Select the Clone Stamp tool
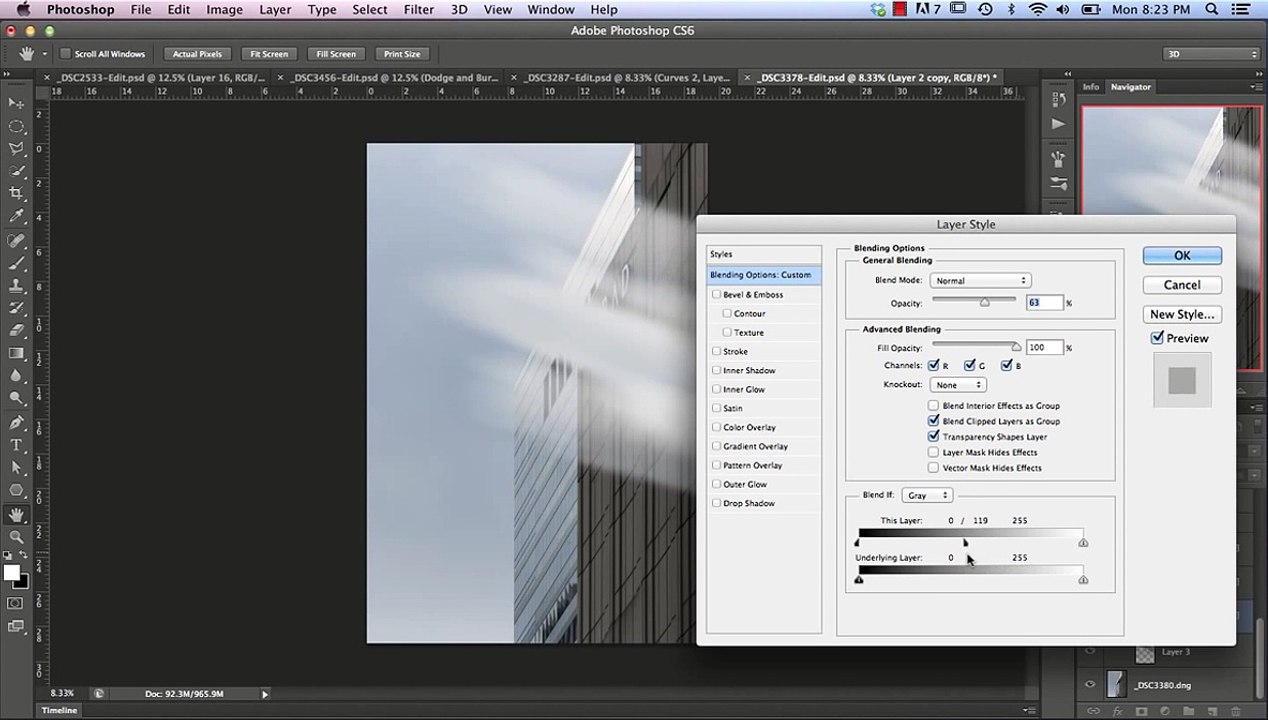1268x720 pixels. click(x=17, y=286)
